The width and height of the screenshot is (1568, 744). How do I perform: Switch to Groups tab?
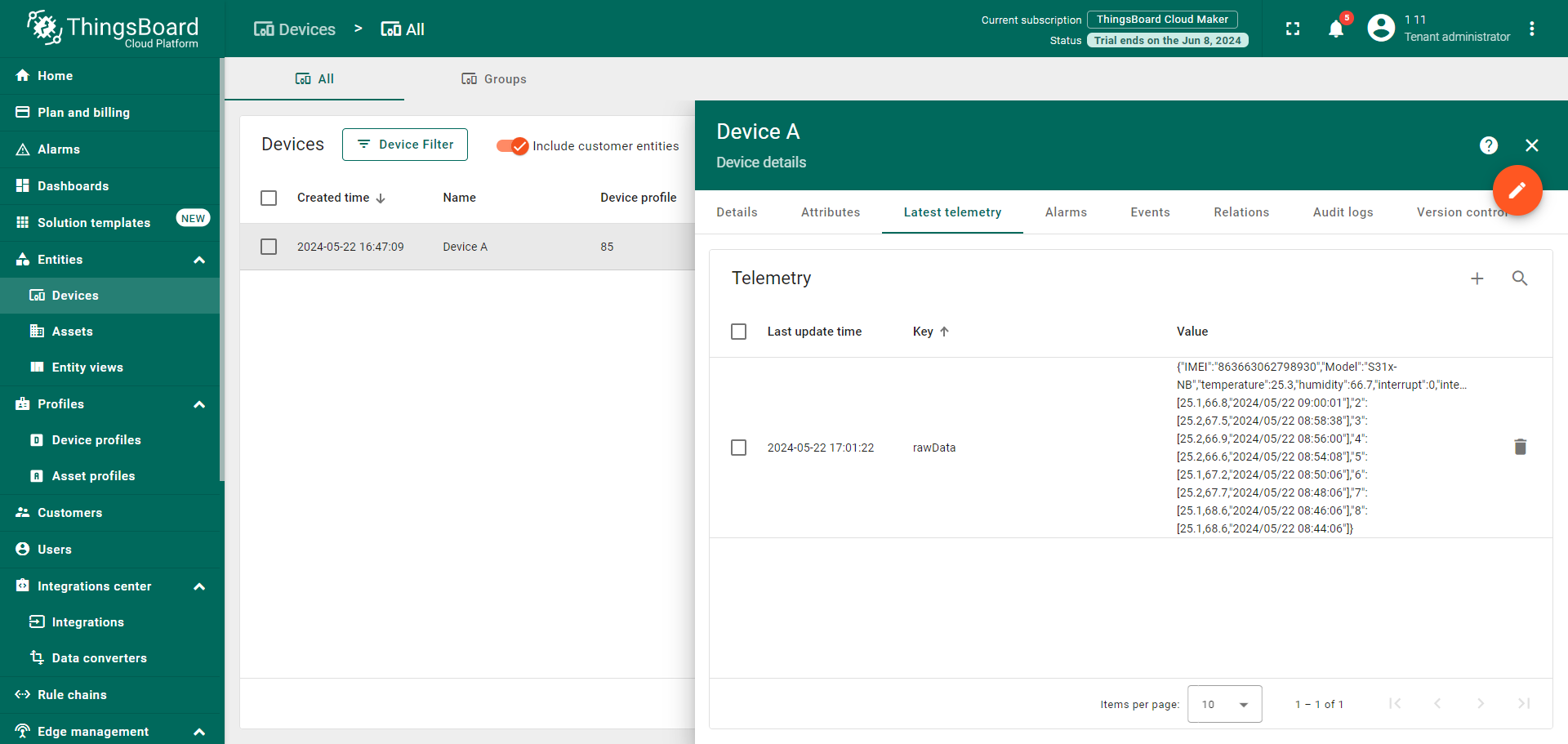(494, 79)
